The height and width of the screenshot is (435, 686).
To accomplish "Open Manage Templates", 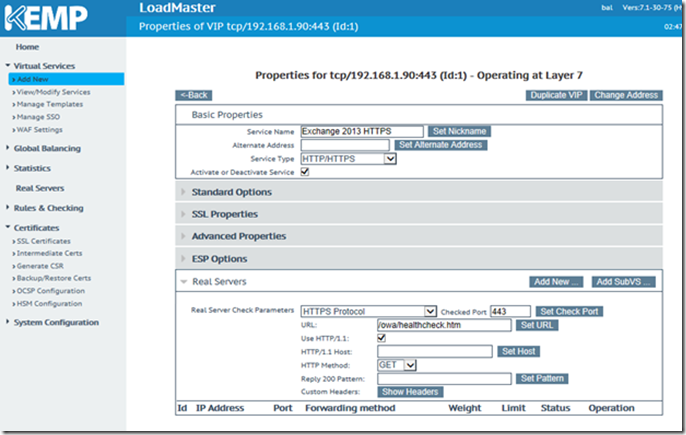I will click(x=49, y=104).
